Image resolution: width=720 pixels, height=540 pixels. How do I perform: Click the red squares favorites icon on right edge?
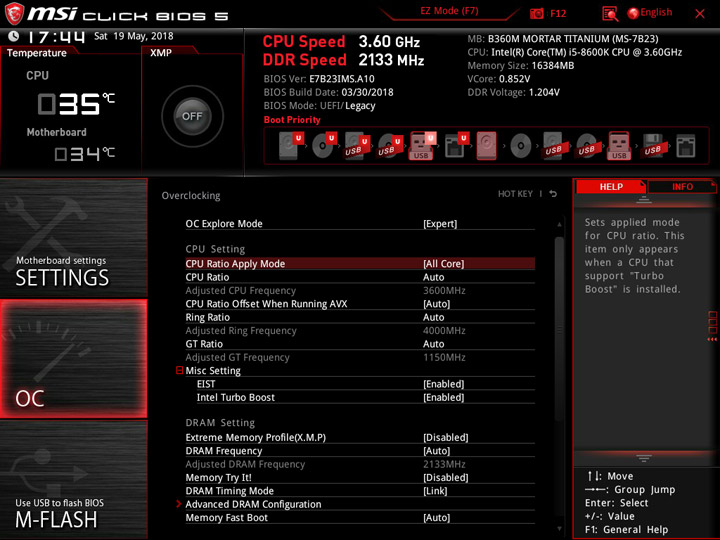[713, 326]
